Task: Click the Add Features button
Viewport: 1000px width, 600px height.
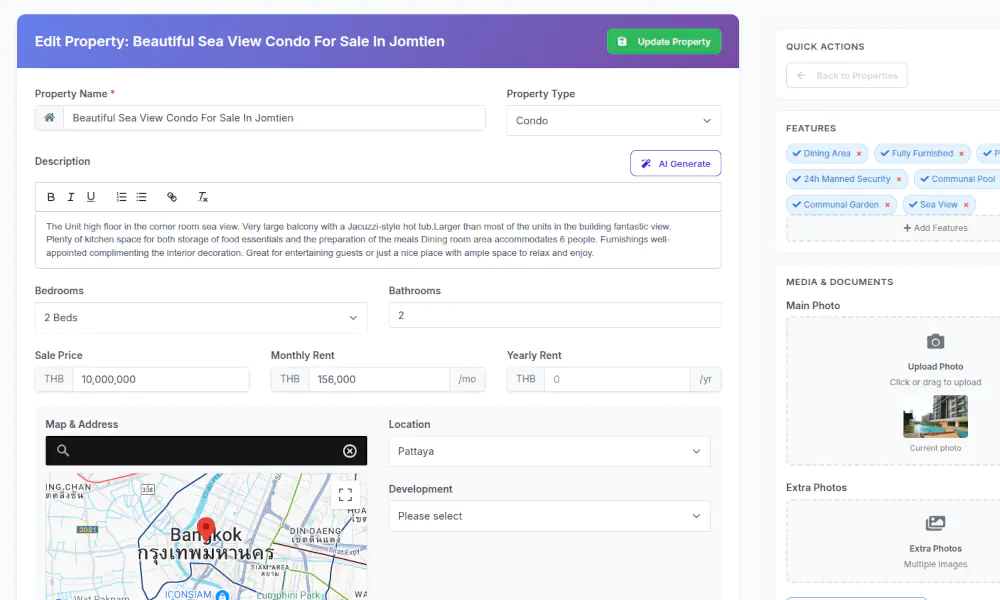Action: 935,228
